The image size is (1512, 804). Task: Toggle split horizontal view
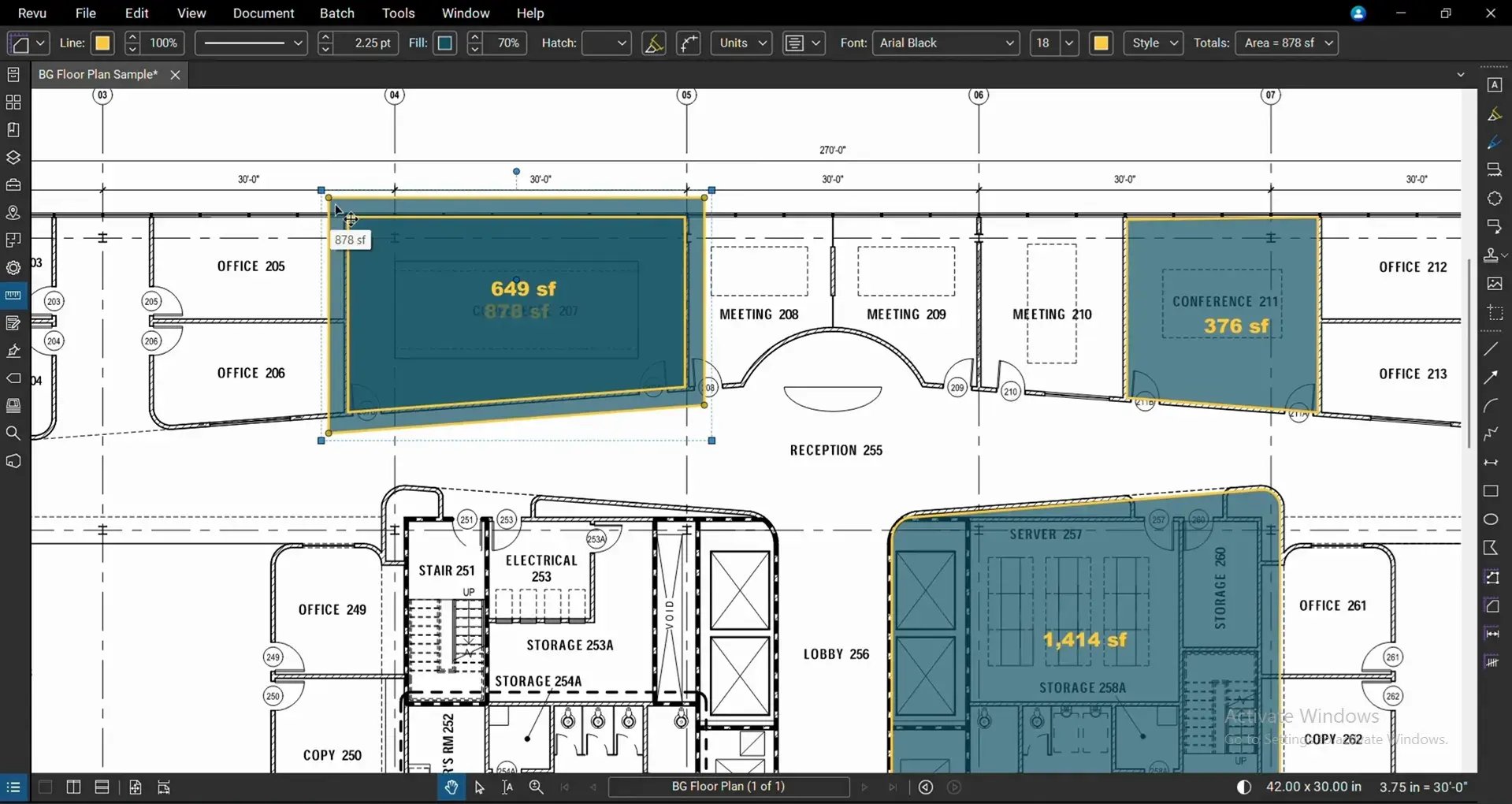[x=102, y=787]
